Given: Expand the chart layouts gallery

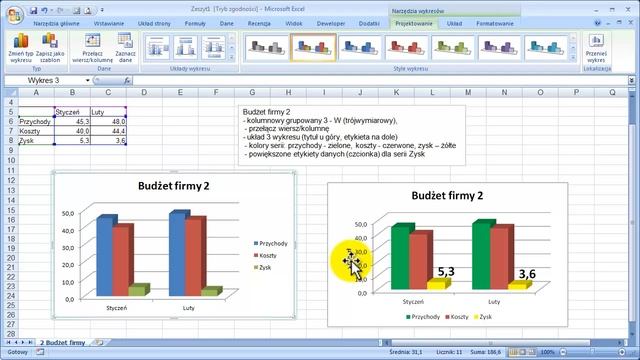Looking at the screenshot, I should (231, 58).
